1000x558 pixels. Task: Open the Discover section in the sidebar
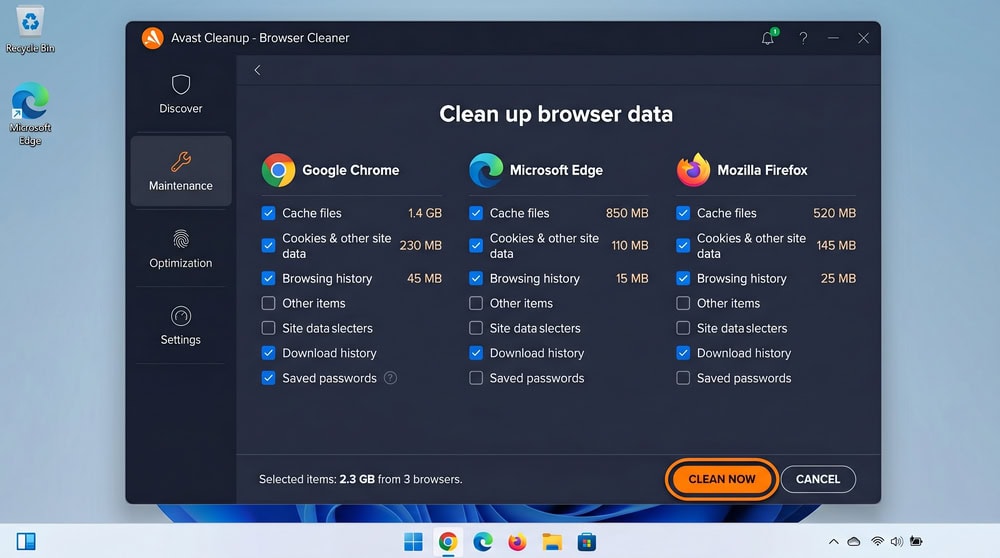(x=180, y=94)
